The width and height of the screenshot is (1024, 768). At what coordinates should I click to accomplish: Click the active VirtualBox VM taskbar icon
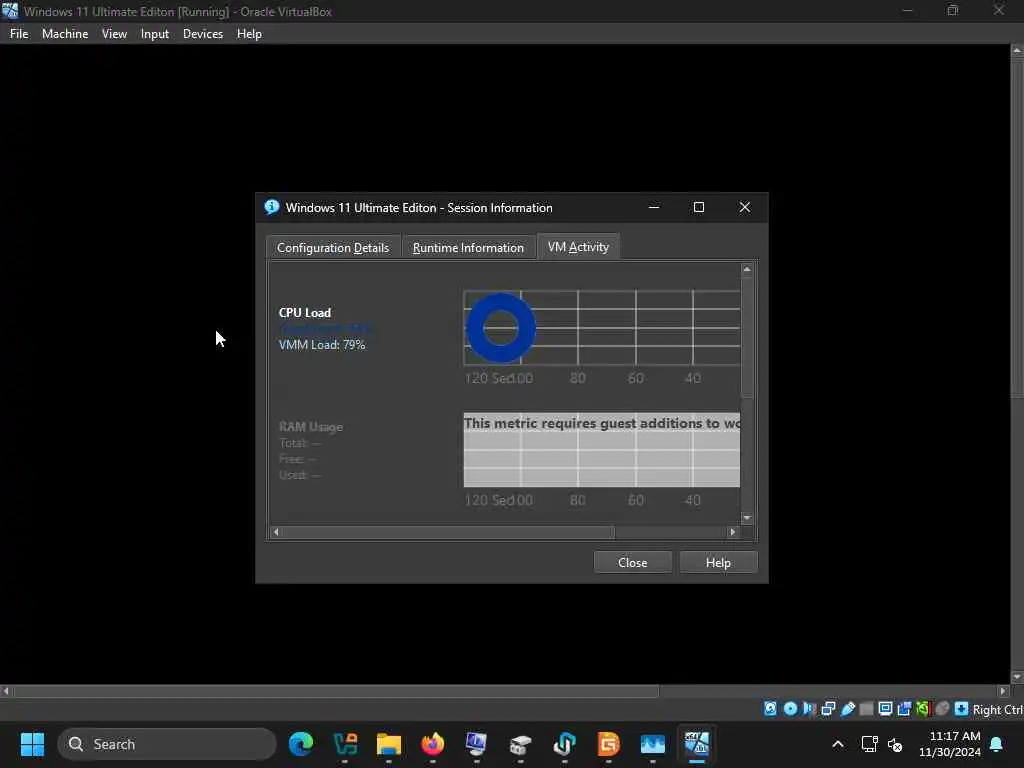pos(696,744)
